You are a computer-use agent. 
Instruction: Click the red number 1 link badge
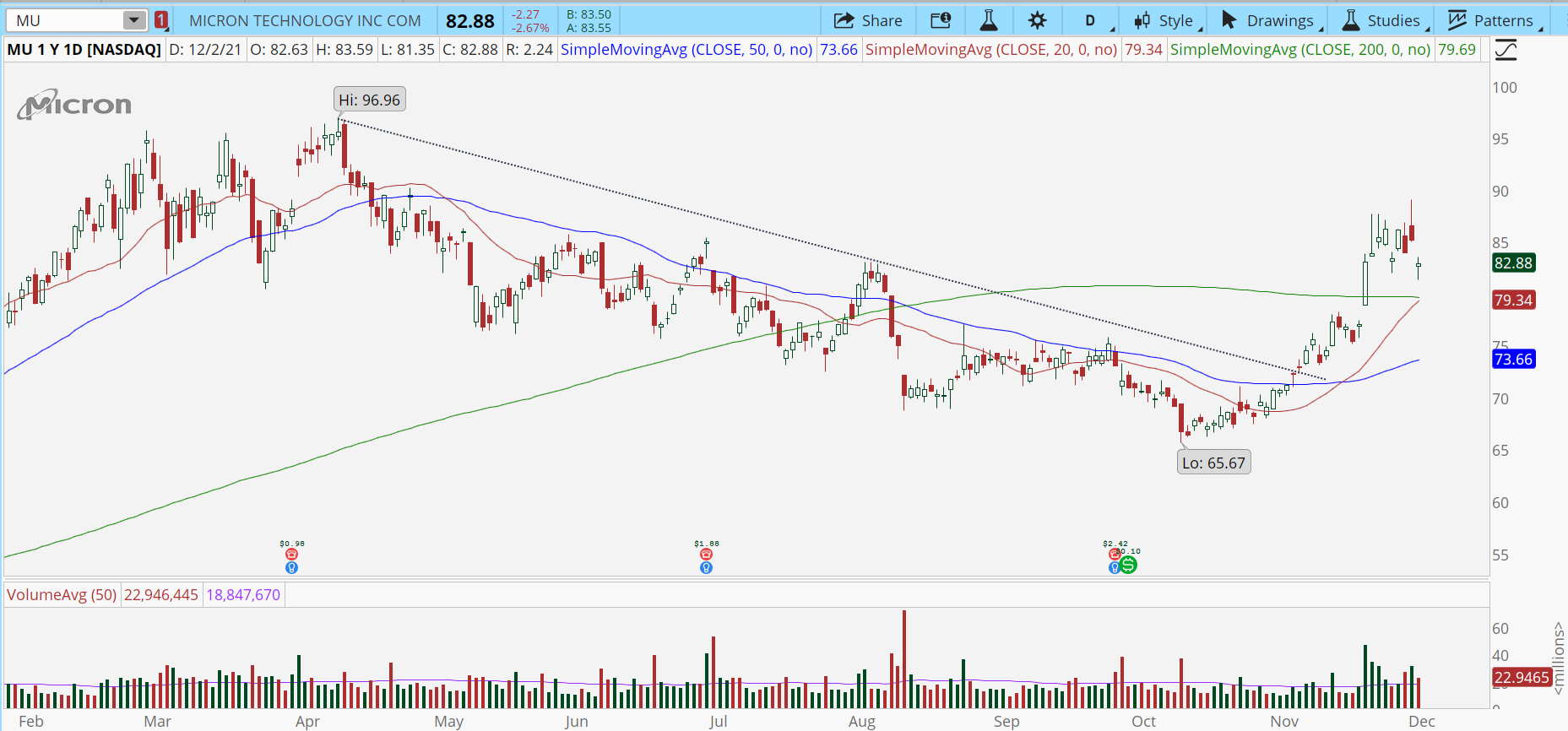pyautogui.click(x=161, y=20)
